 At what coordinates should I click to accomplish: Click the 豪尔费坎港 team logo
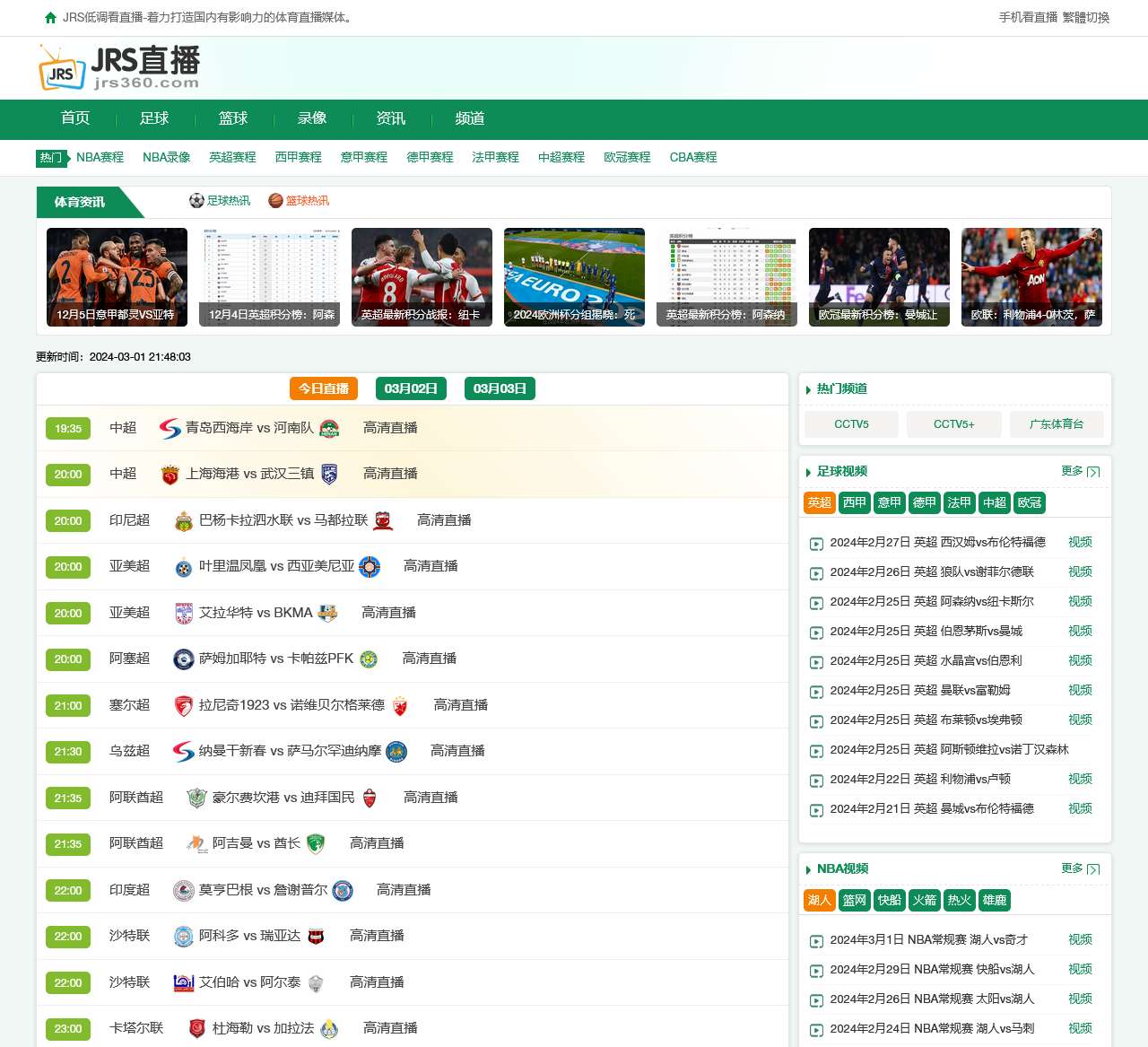tap(197, 798)
